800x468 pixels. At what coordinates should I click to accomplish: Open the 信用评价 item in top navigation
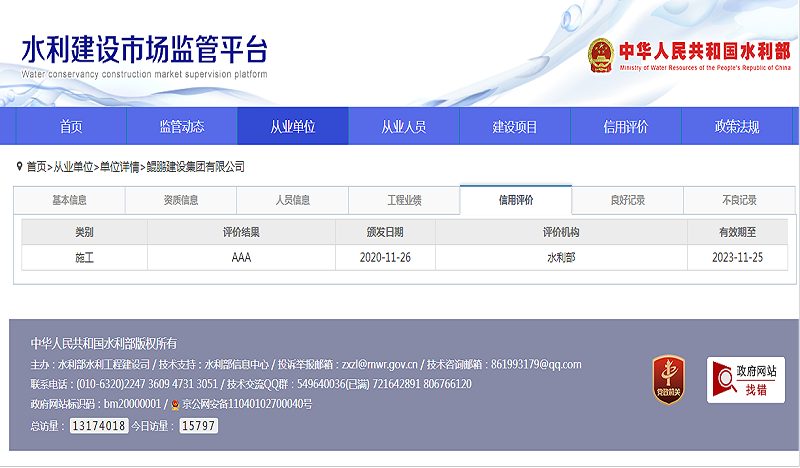click(626, 126)
